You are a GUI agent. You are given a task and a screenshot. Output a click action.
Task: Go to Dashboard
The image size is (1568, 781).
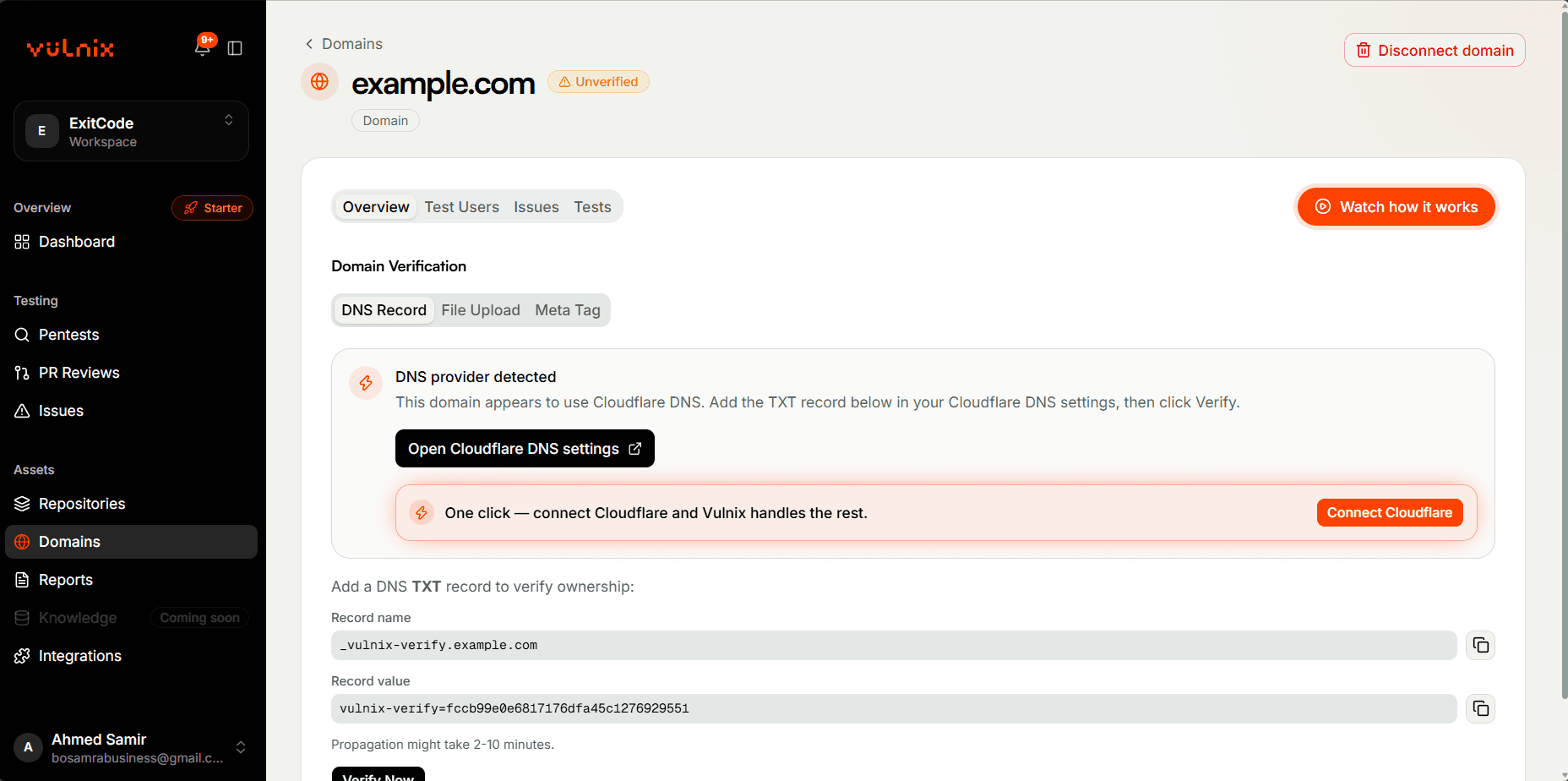click(131, 242)
